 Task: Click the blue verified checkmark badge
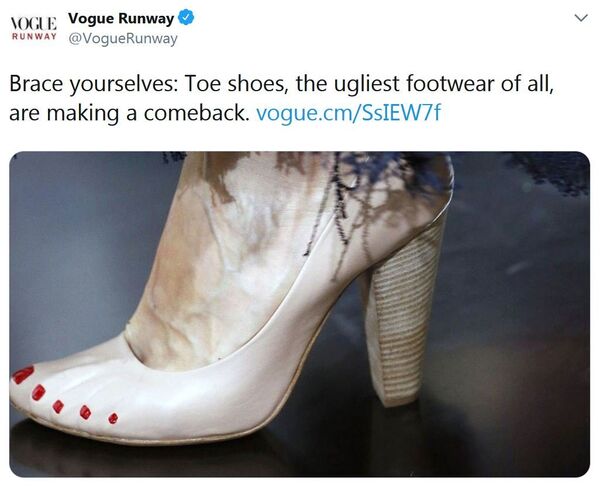click(186, 18)
